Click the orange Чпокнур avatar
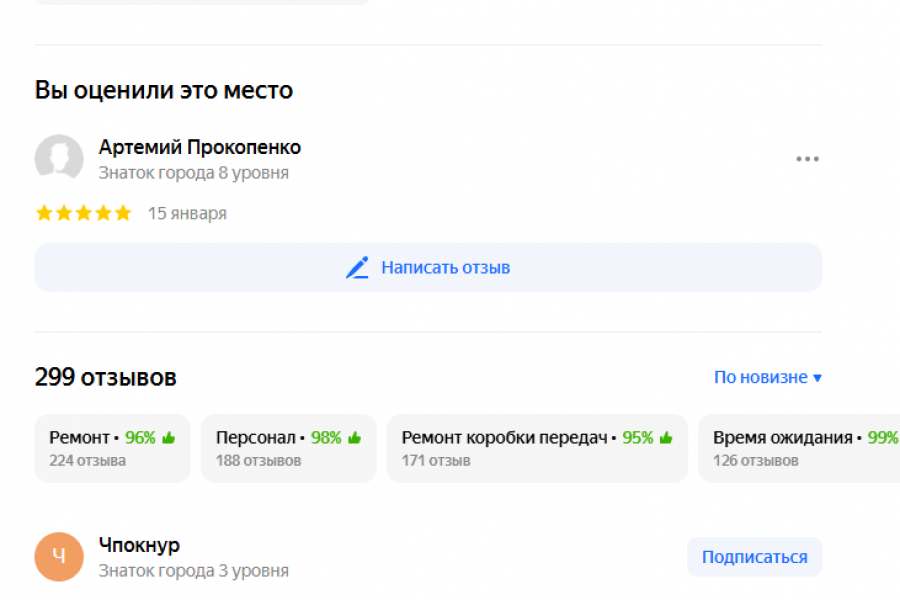900x600 pixels. pos(59,557)
